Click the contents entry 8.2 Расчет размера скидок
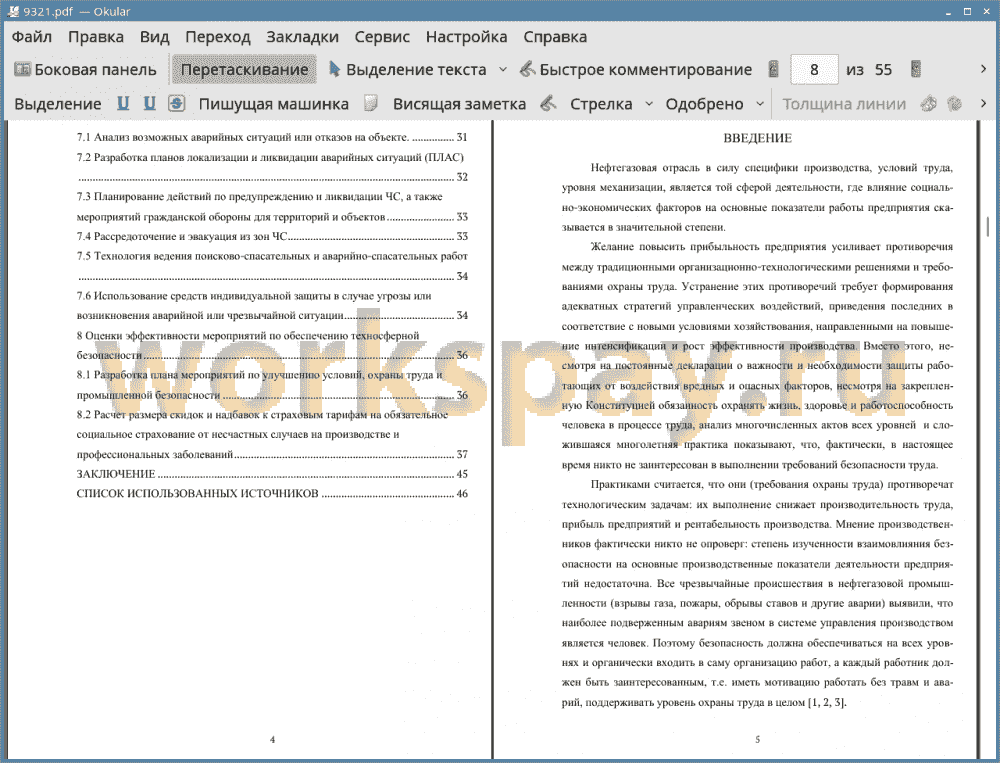Image resolution: width=1000 pixels, height=763 pixels. [272, 434]
